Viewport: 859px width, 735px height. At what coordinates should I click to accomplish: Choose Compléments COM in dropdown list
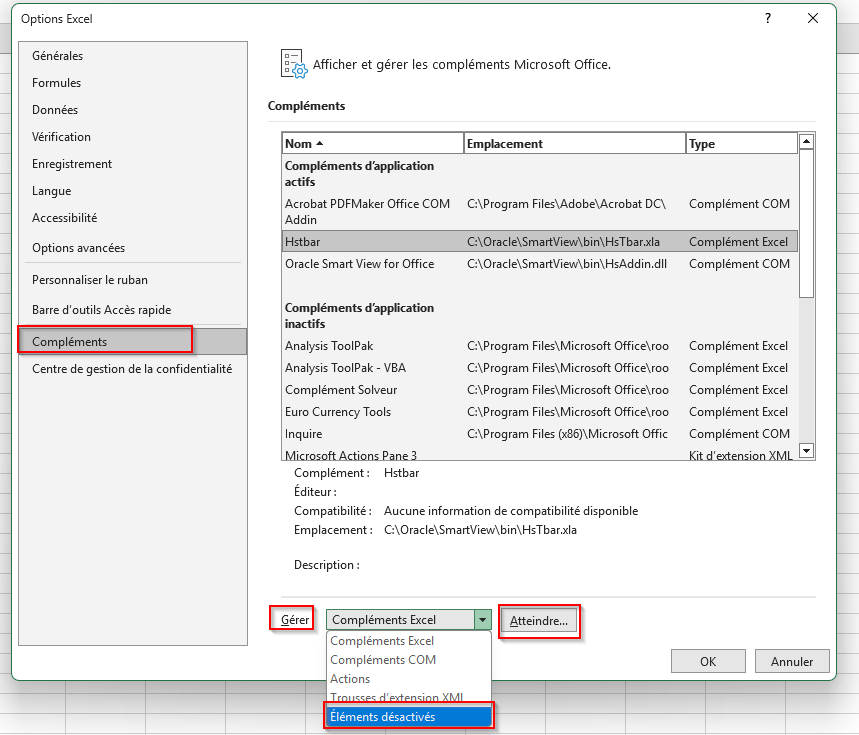click(383, 660)
